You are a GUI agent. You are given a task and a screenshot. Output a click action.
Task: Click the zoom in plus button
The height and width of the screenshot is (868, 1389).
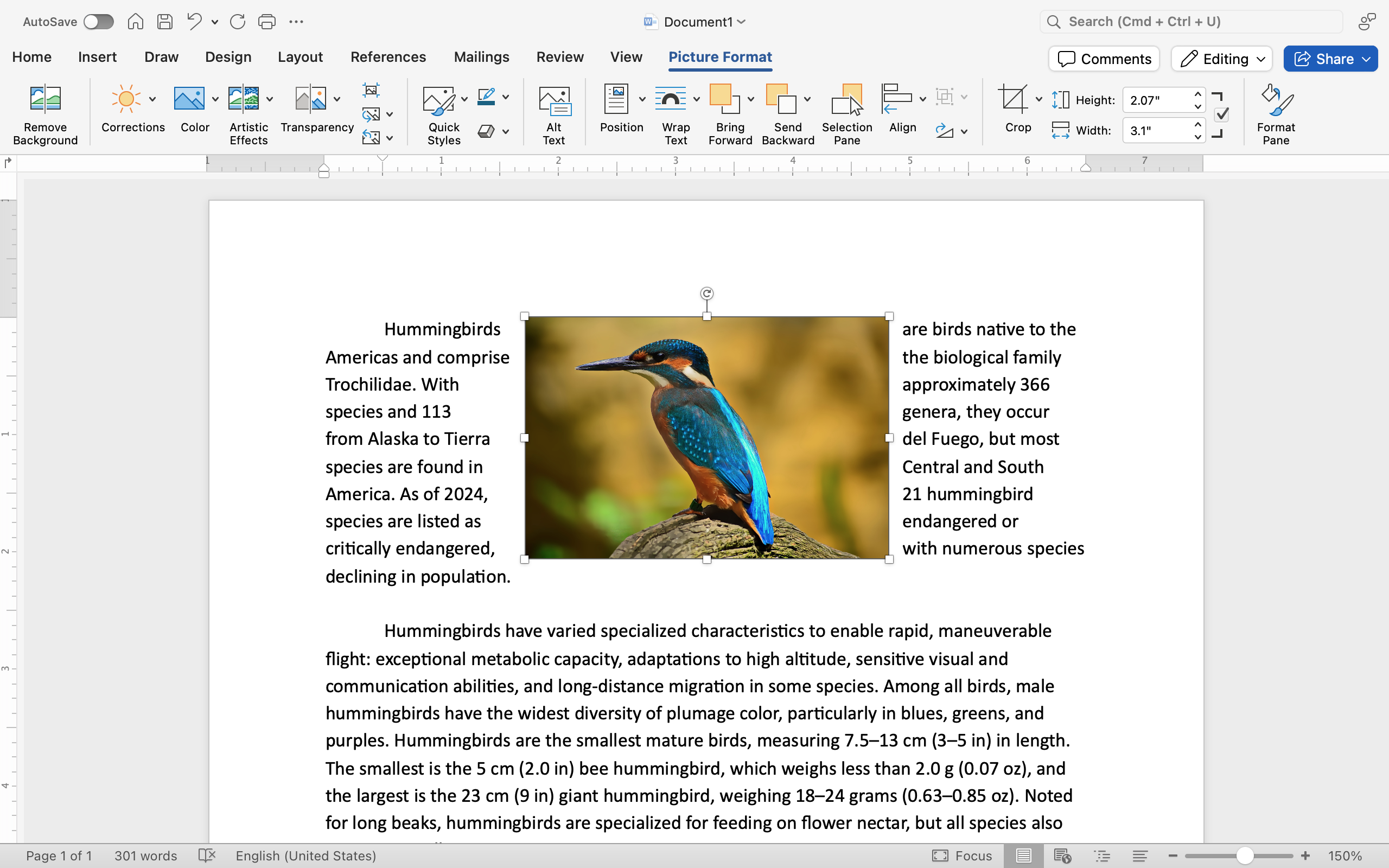pyautogui.click(x=1305, y=856)
